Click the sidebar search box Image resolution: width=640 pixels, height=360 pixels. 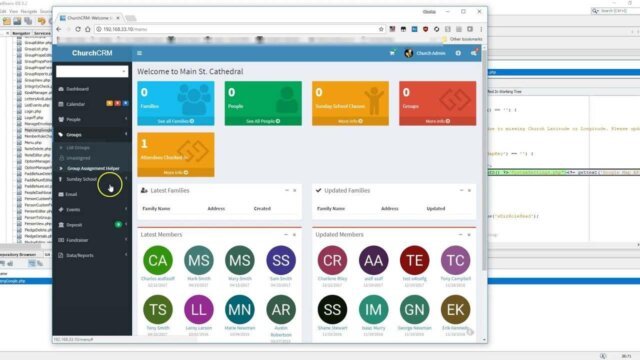[92, 71]
